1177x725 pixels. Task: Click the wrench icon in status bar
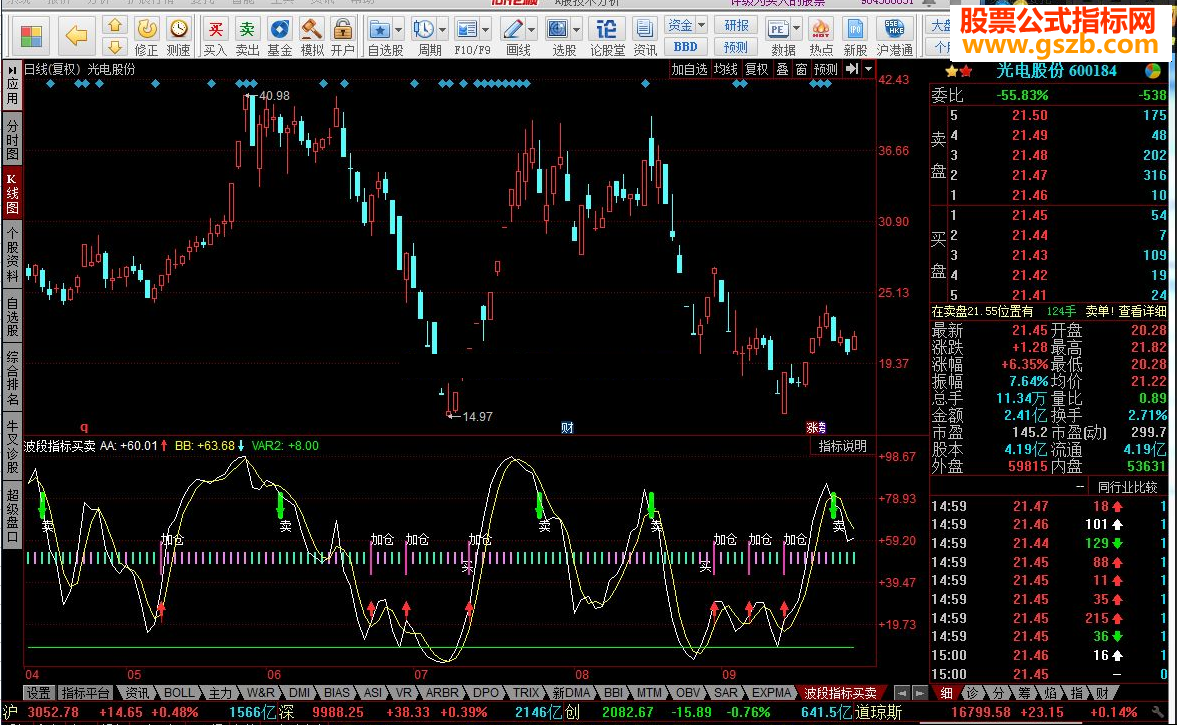[x=1158, y=711]
